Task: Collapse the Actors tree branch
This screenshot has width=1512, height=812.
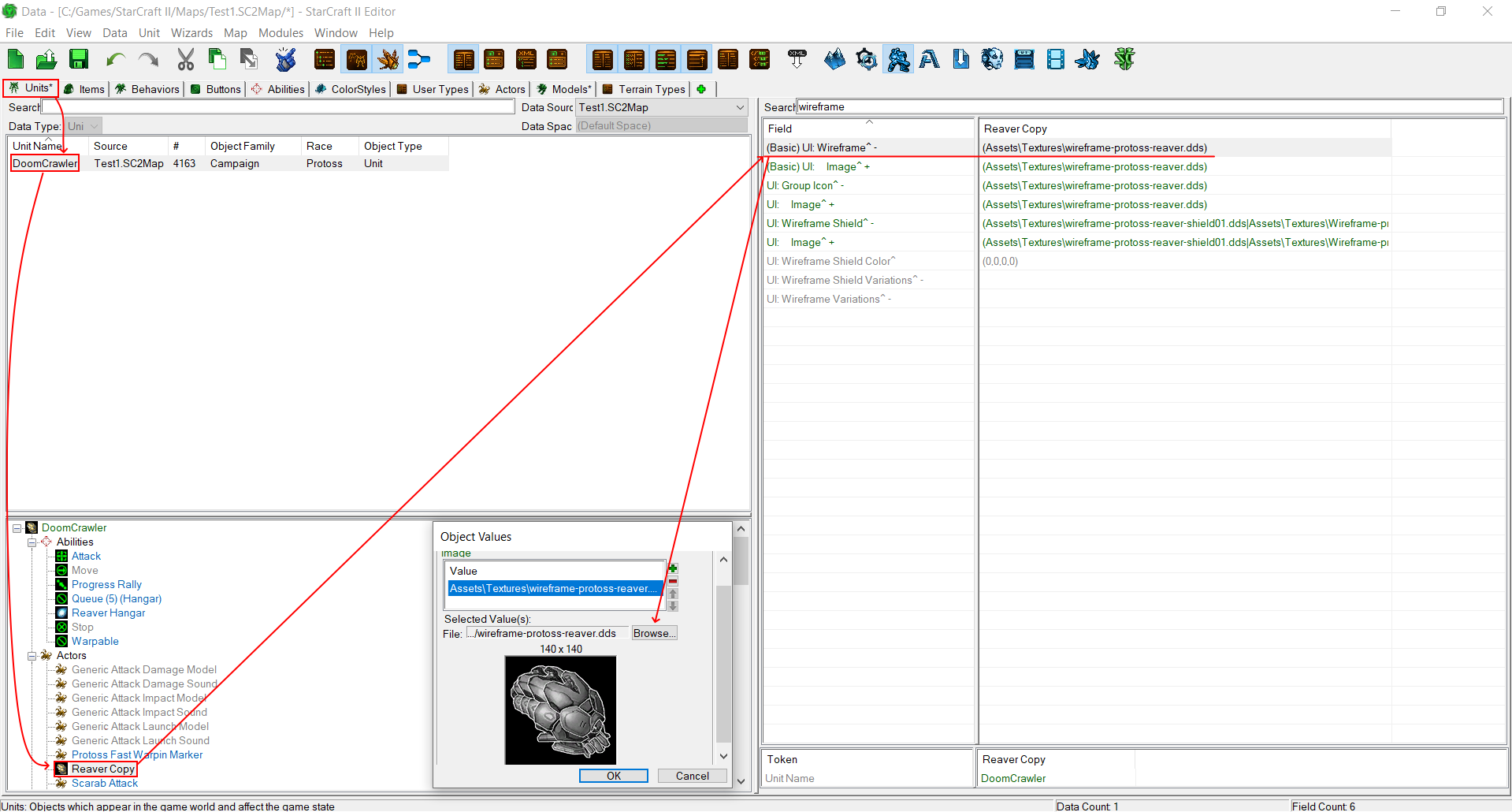Action: pos(32,656)
